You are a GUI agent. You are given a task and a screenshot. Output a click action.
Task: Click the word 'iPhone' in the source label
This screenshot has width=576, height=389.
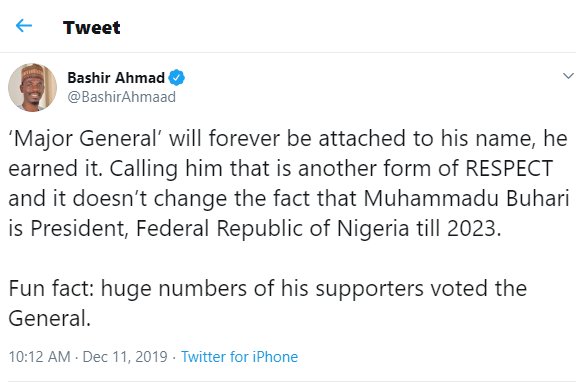(x=276, y=357)
